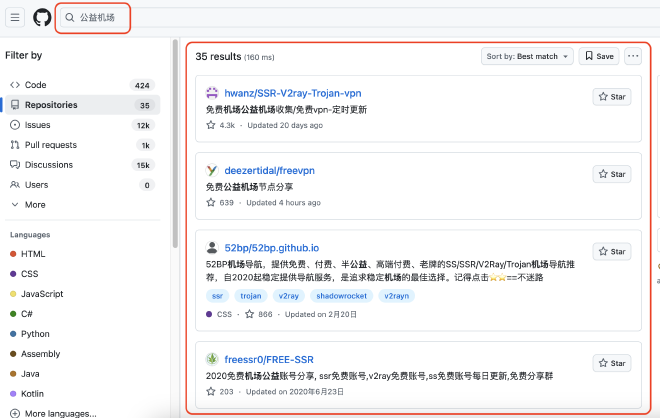Screen dimensions: 660x418
Task: Show Pull requests results
Action: tap(81, 145)
